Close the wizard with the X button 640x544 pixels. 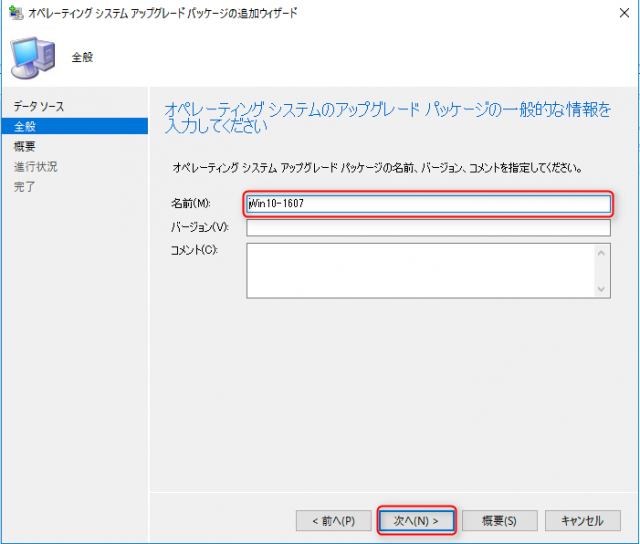(x=620, y=13)
